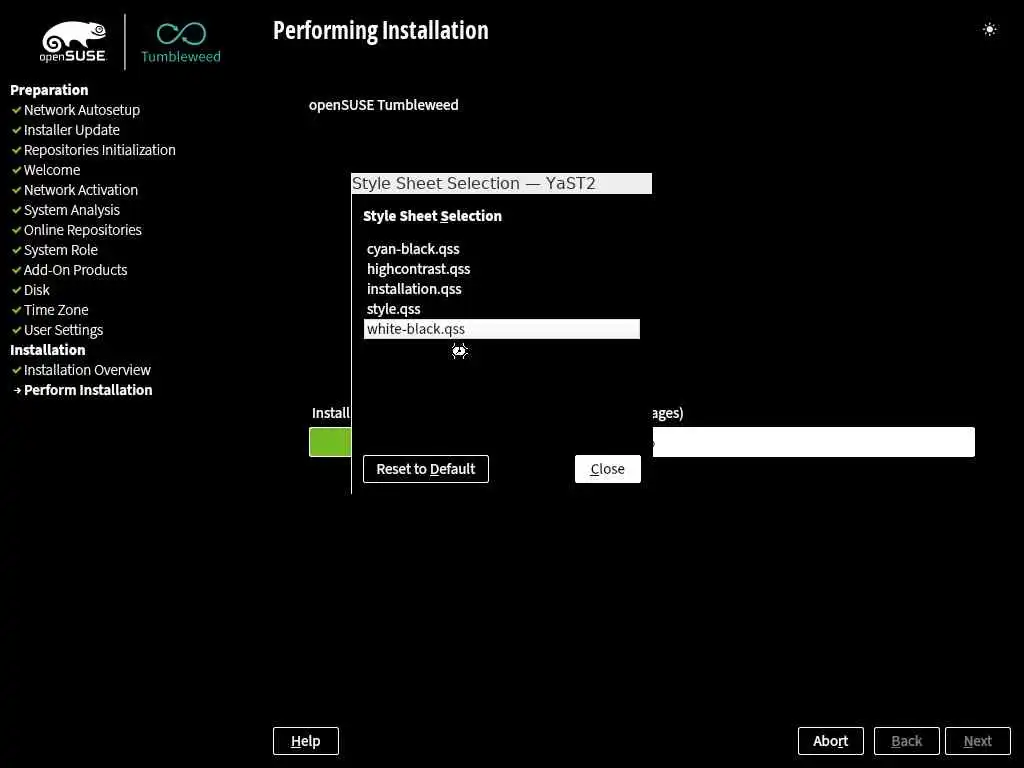The image size is (1024, 768).
Task: Toggle the theme via the sun icon
Action: [989, 29]
